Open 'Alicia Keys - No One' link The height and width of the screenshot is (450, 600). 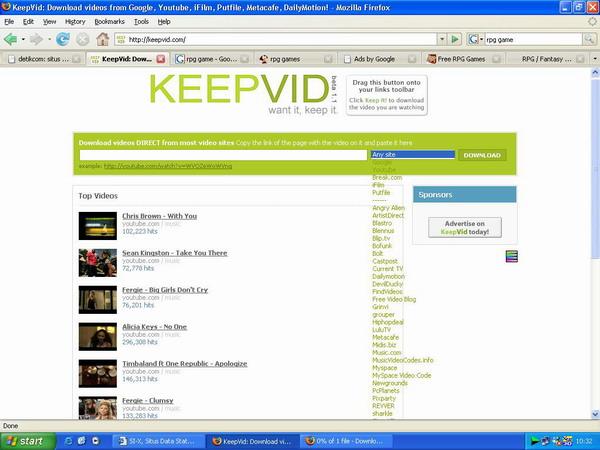154,327
